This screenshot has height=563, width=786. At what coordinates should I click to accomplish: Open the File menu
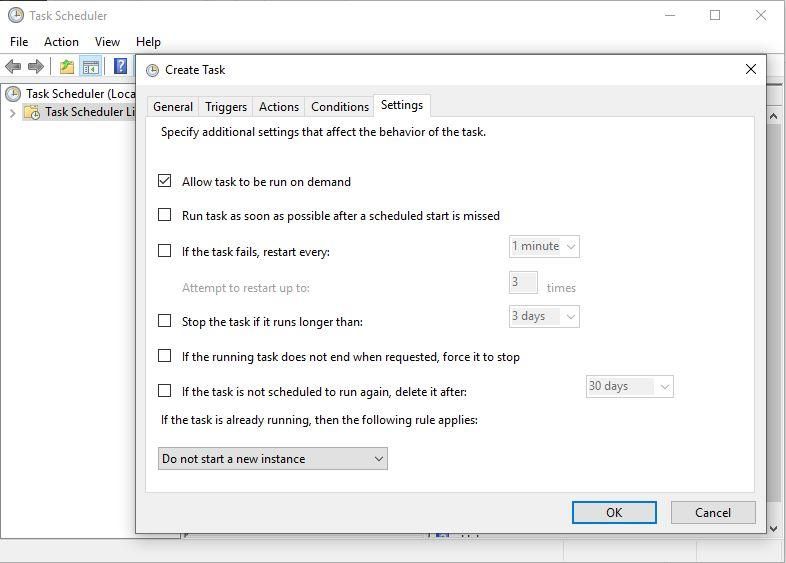click(19, 42)
